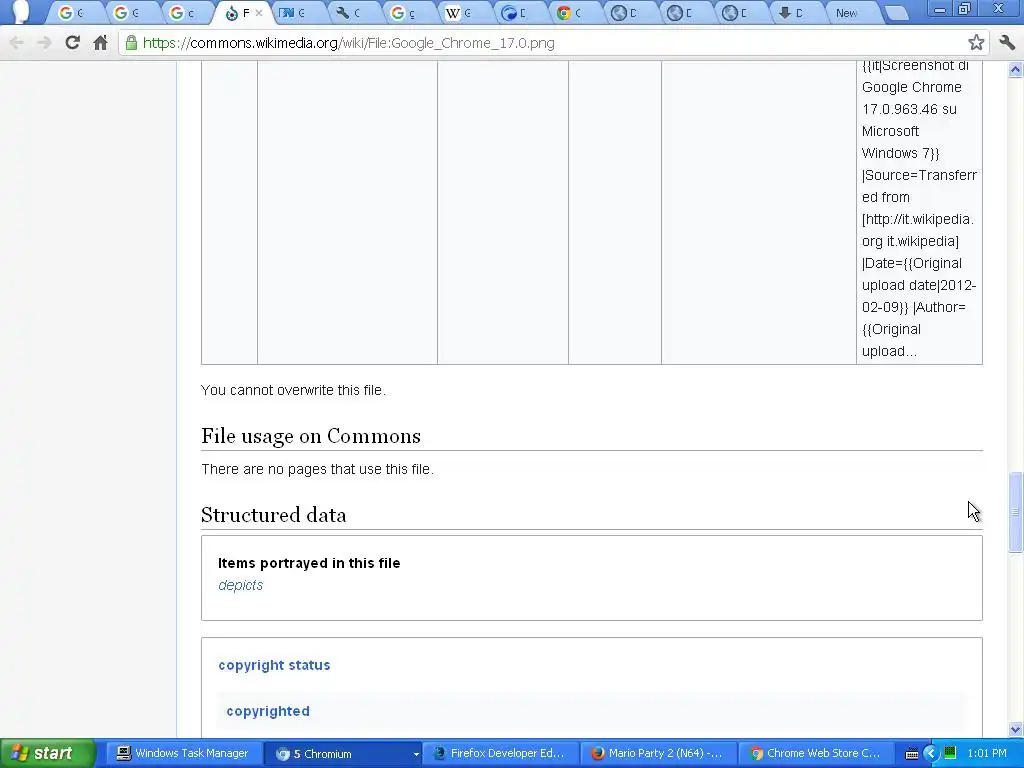The width and height of the screenshot is (1024, 768).
Task: Click 'You cannot overwrite this file' text
Action: coord(293,390)
